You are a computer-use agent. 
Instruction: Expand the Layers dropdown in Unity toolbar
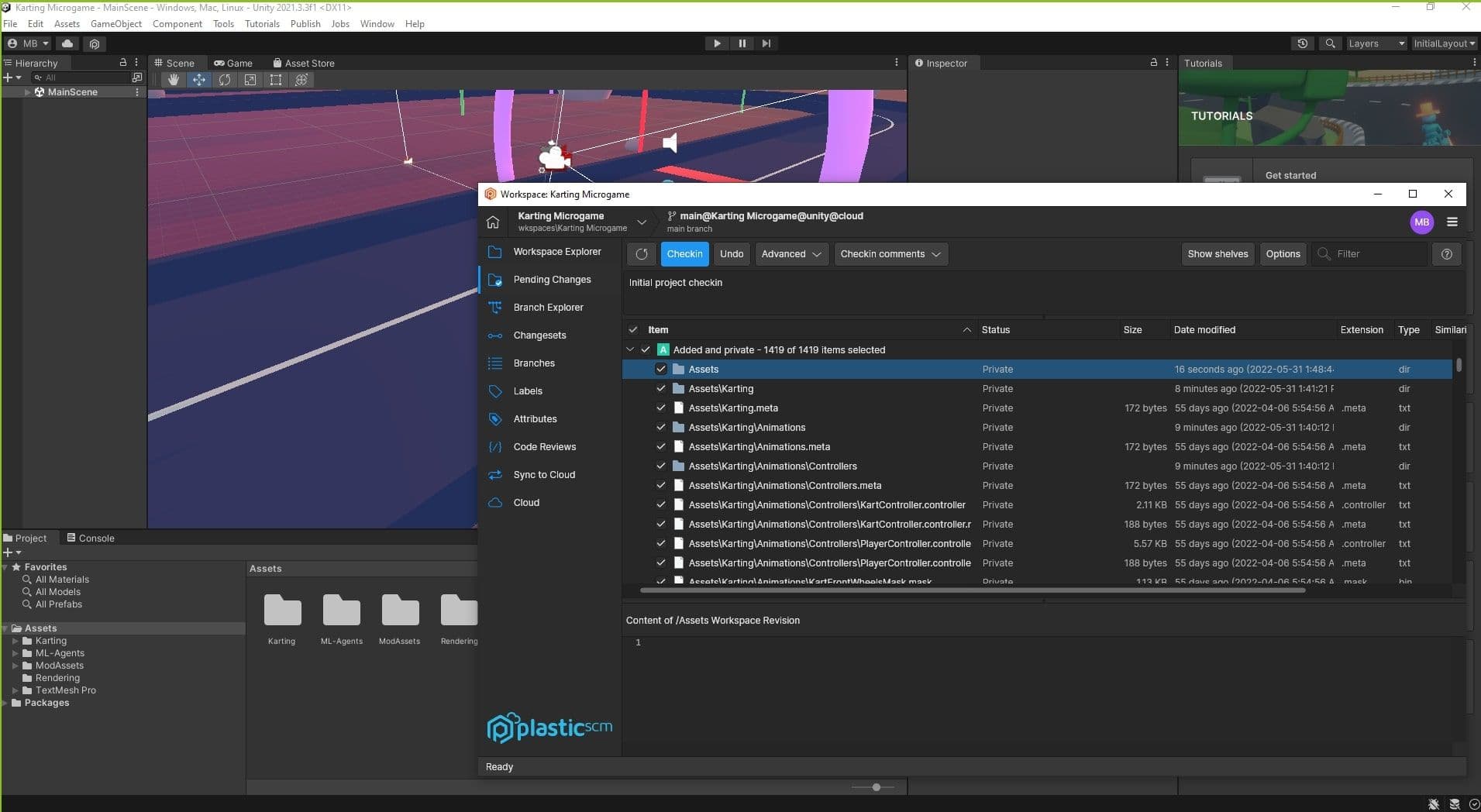click(x=1376, y=43)
